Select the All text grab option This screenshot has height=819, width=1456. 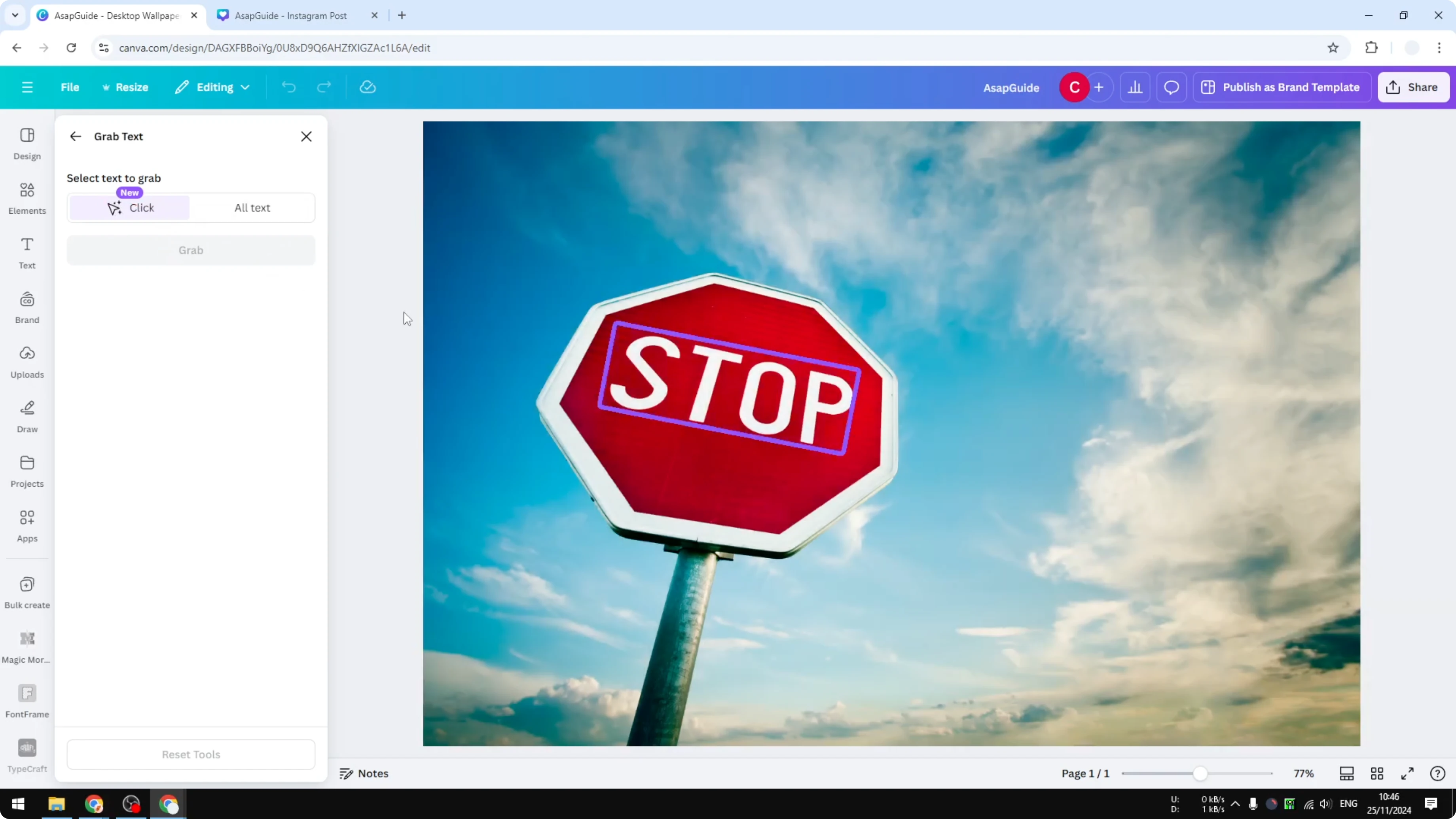[252, 207]
